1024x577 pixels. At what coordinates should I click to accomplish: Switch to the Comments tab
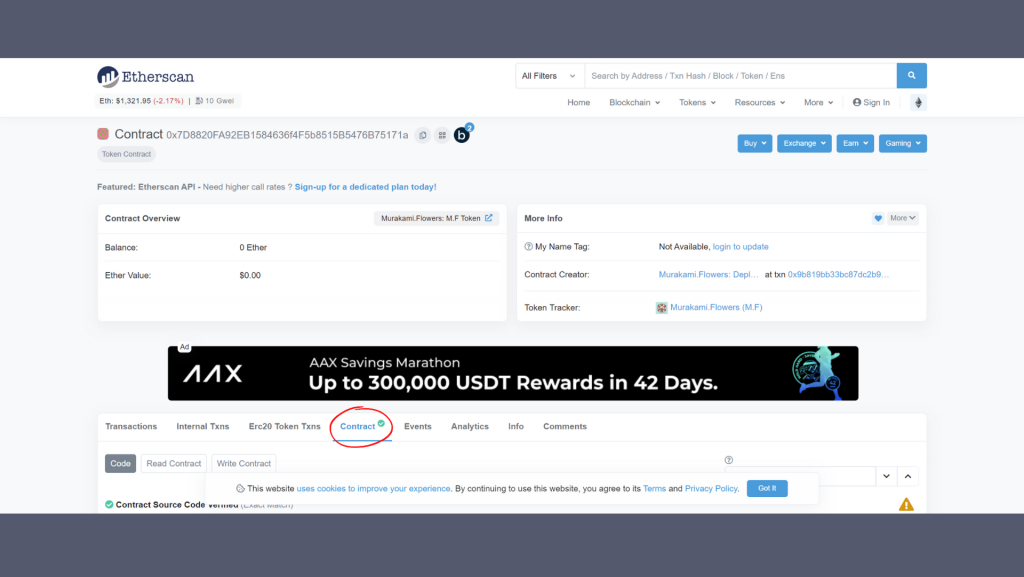coord(565,426)
